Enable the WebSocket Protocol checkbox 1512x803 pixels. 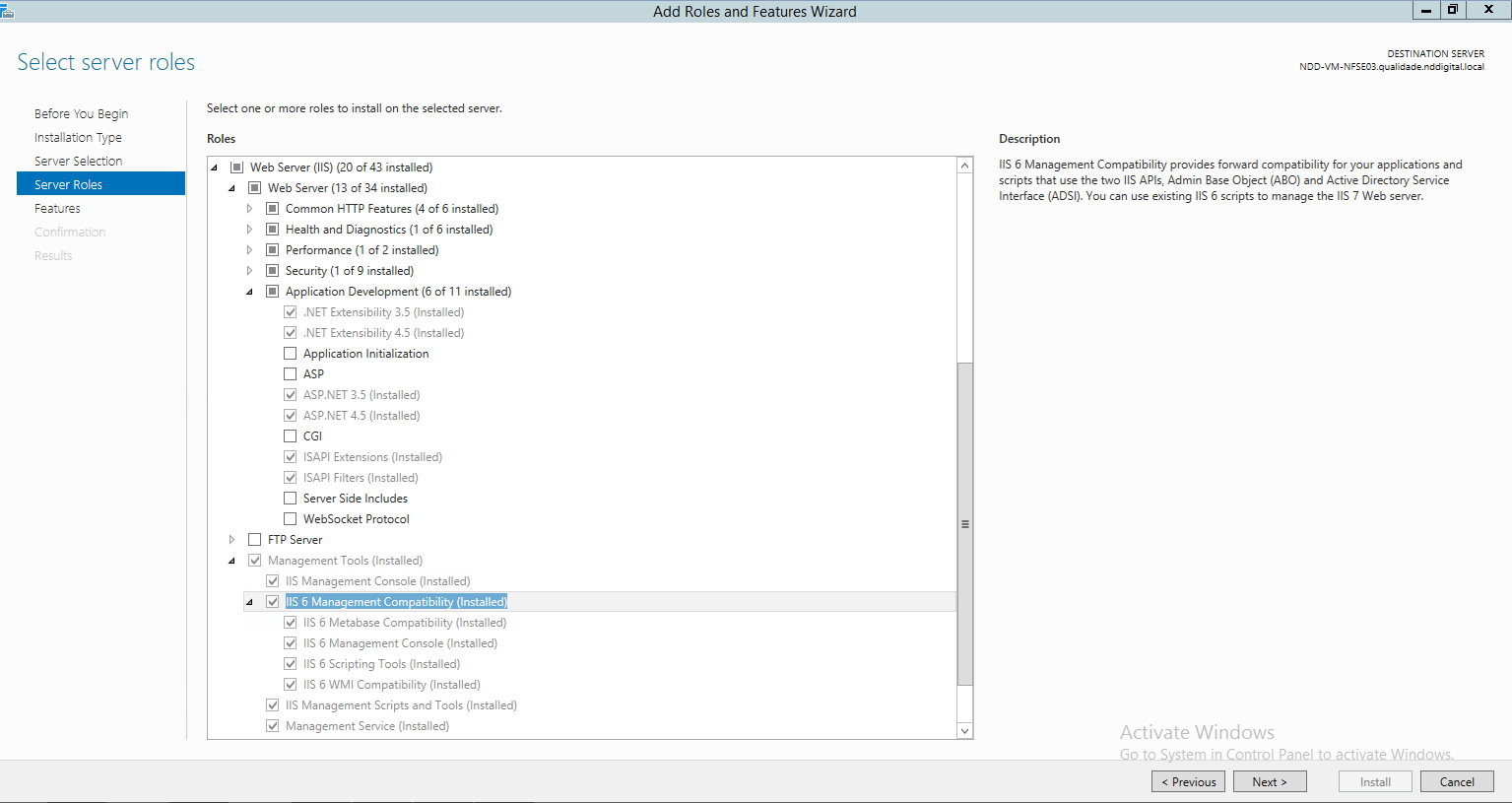click(x=290, y=518)
